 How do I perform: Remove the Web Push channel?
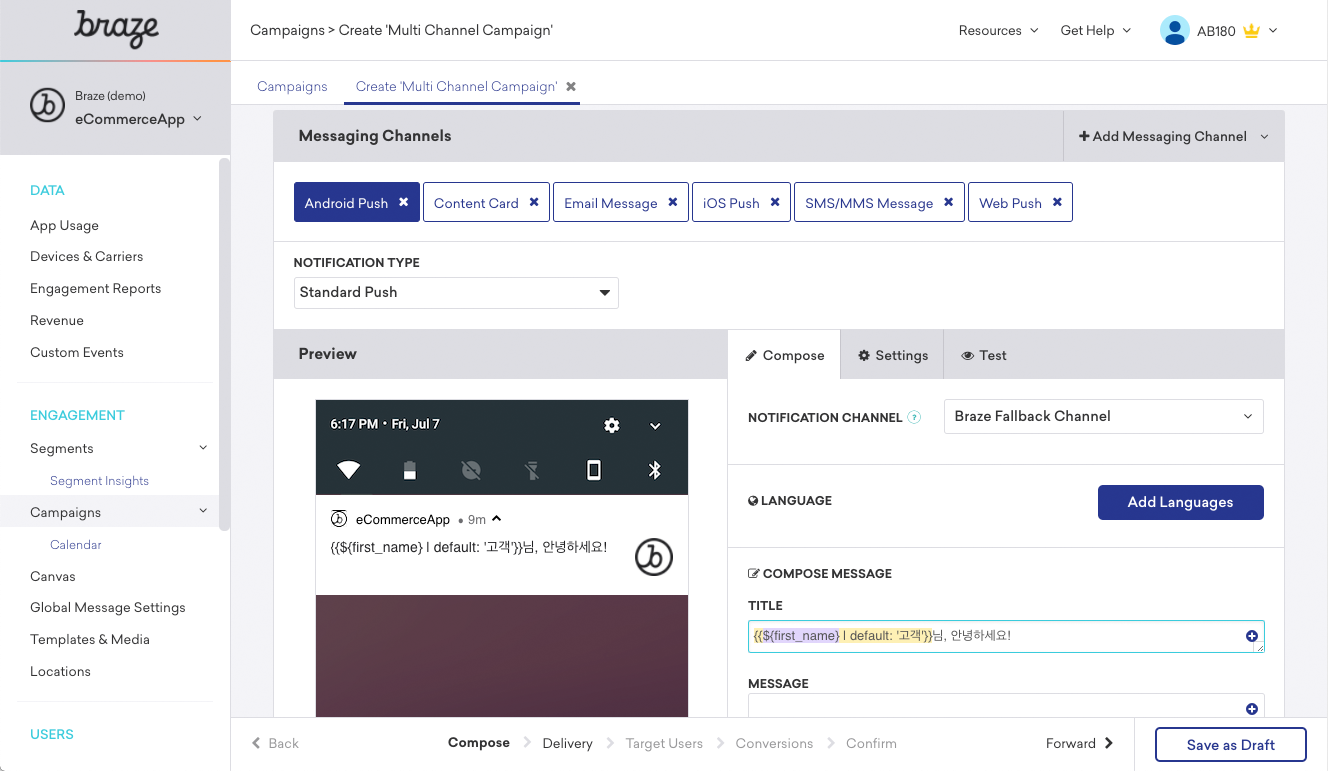(x=1057, y=202)
